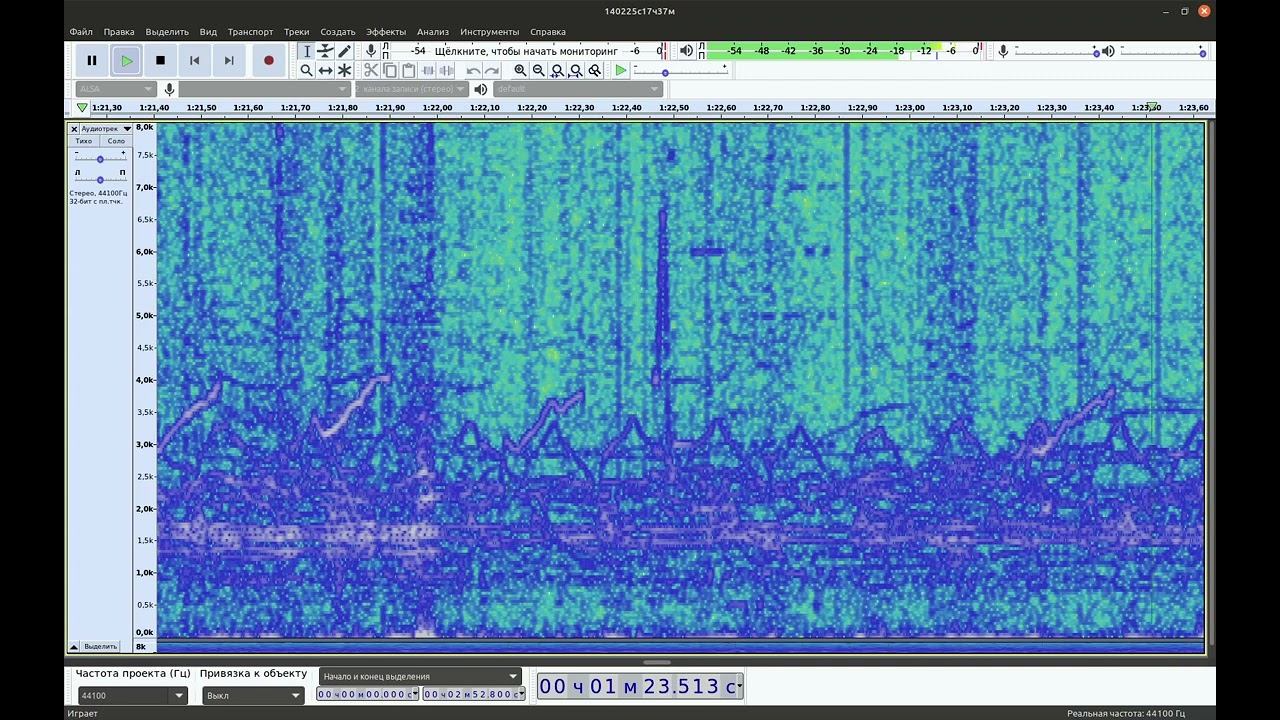The image size is (1280, 720).
Task: Open the Правка menu
Action: coord(119,32)
